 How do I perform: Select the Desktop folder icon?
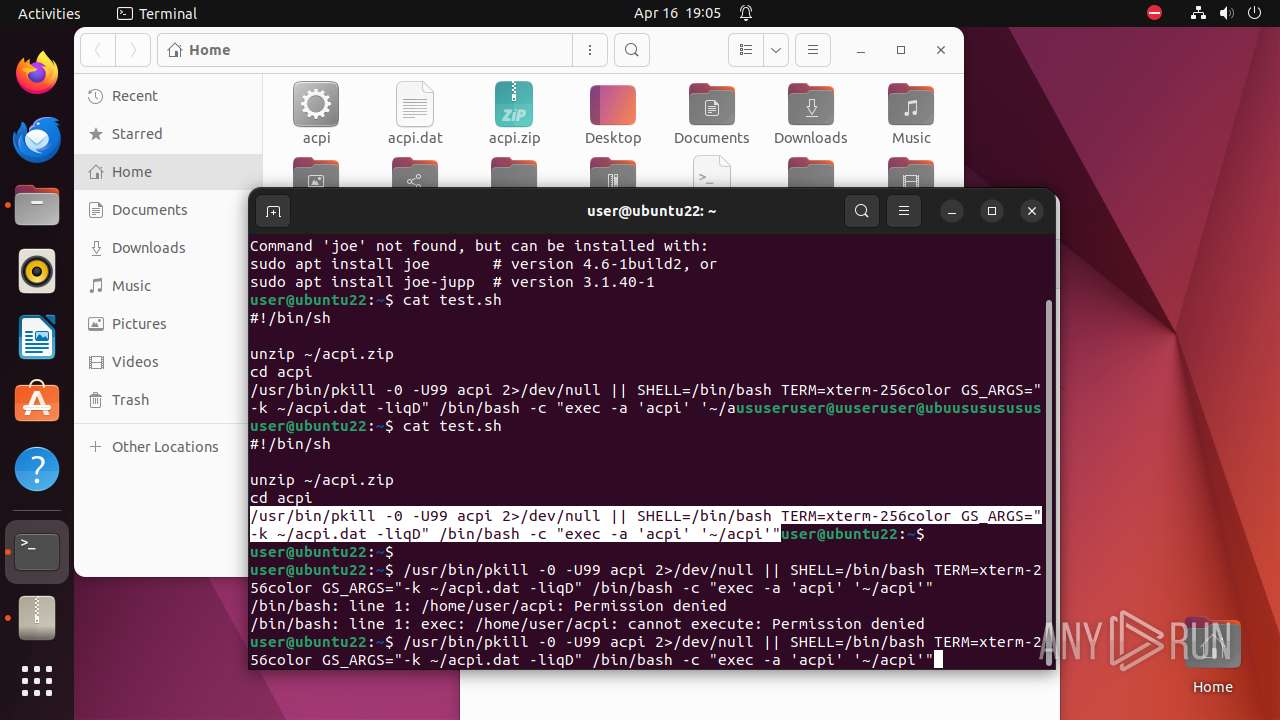click(x=613, y=113)
